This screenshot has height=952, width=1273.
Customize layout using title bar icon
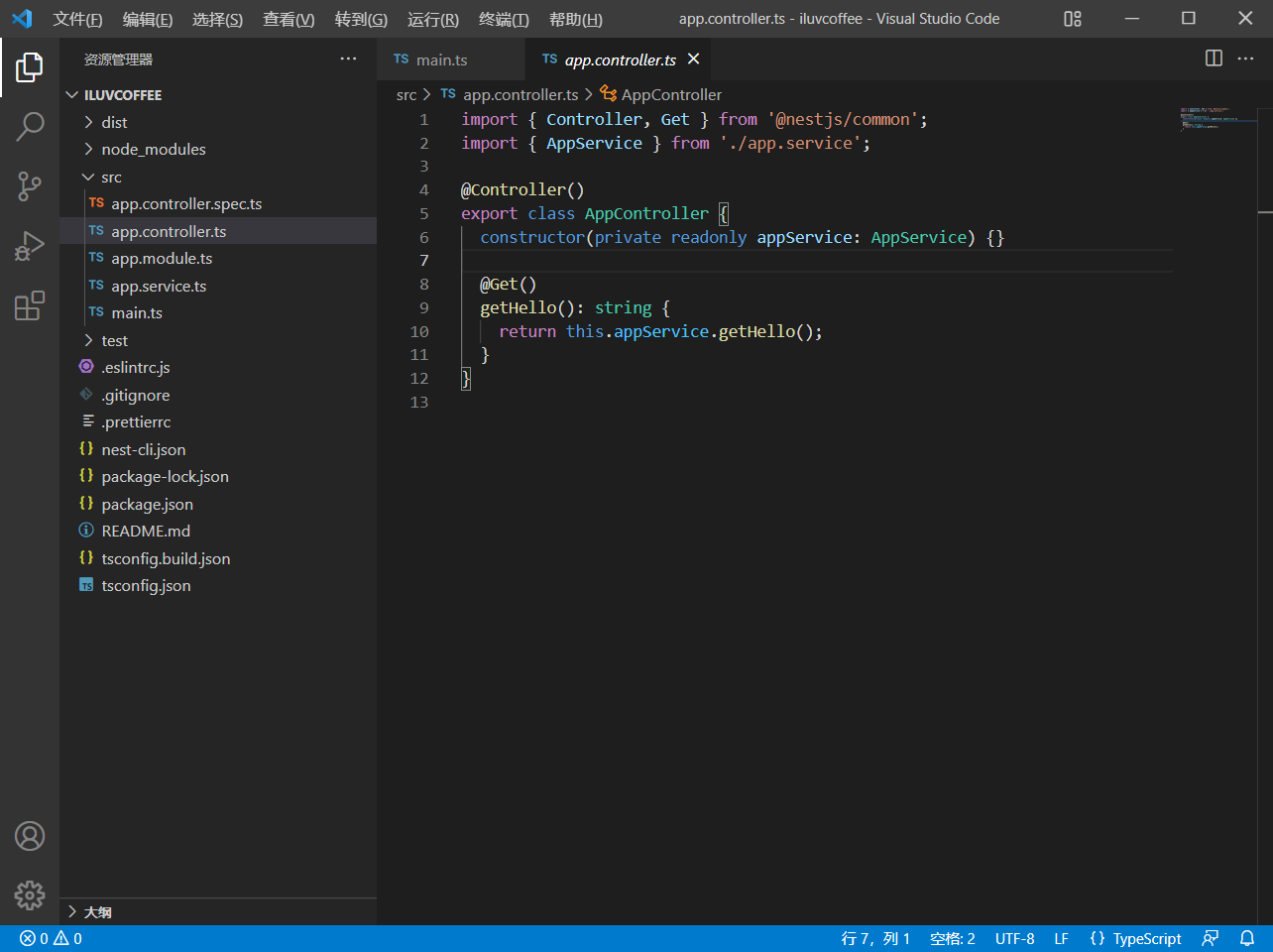(x=1073, y=19)
